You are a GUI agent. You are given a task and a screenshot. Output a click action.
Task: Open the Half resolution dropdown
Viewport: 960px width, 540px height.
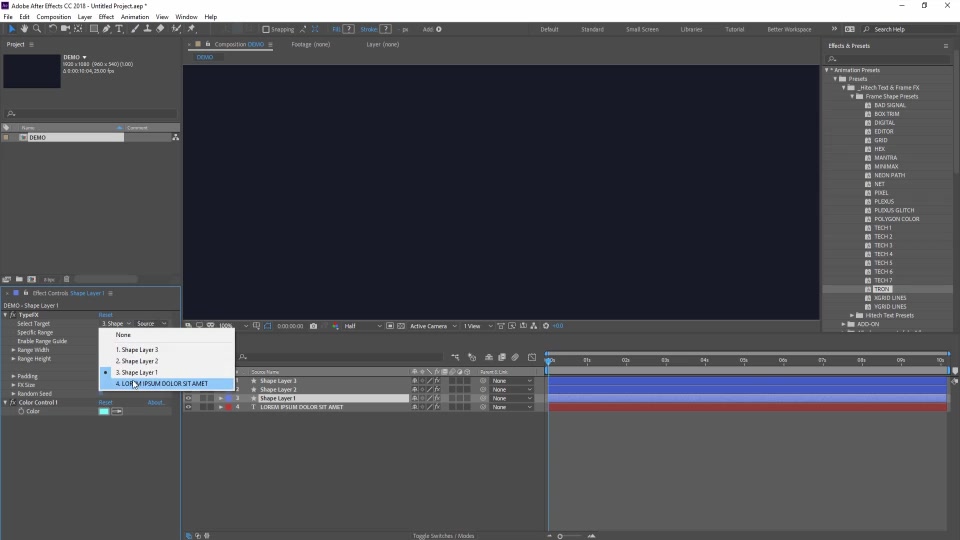pos(362,326)
